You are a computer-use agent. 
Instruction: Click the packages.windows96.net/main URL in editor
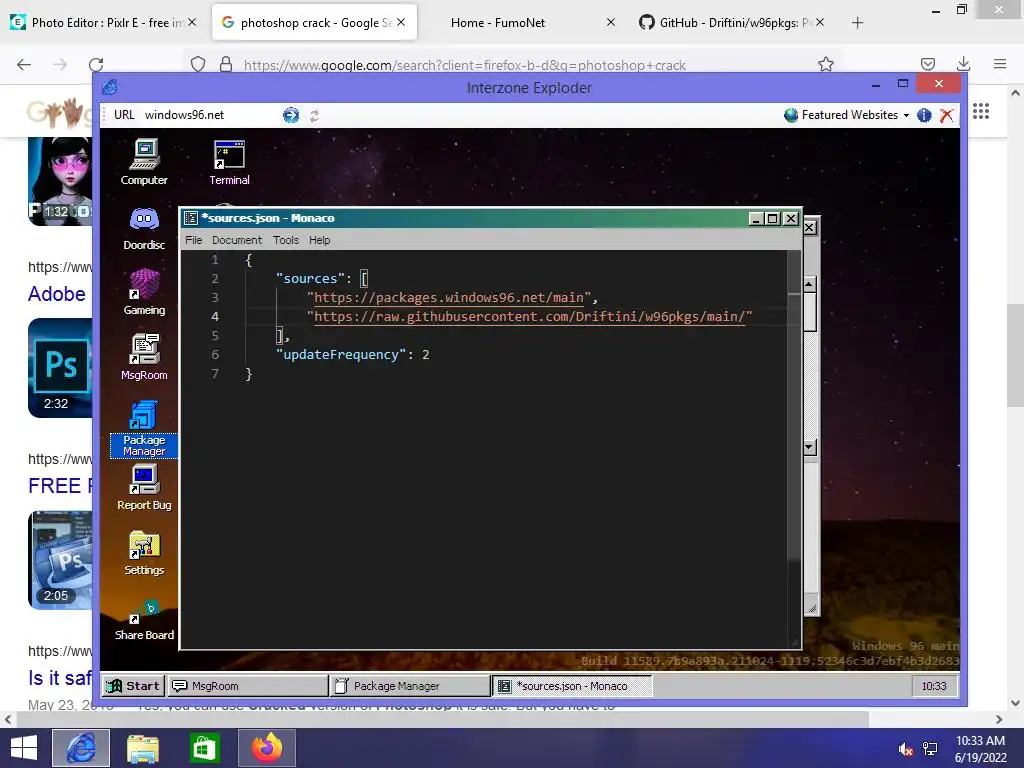coord(449,297)
